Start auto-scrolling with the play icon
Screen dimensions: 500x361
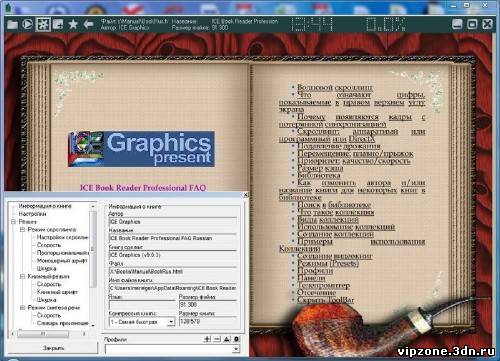[28, 24]
